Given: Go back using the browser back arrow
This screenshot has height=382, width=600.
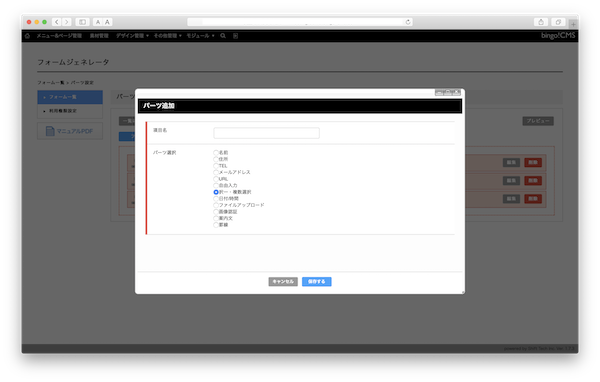Looking at the screenshot, I should coord(57,22).
